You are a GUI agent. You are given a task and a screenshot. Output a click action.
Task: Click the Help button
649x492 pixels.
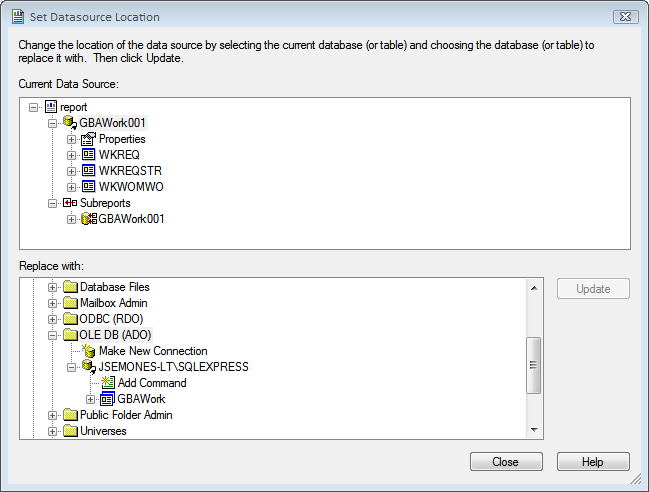click(x=593, y=461)
